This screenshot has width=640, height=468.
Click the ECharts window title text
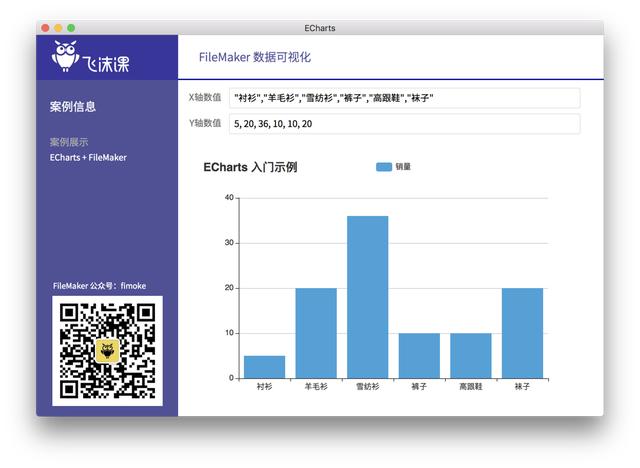point(320,28)
